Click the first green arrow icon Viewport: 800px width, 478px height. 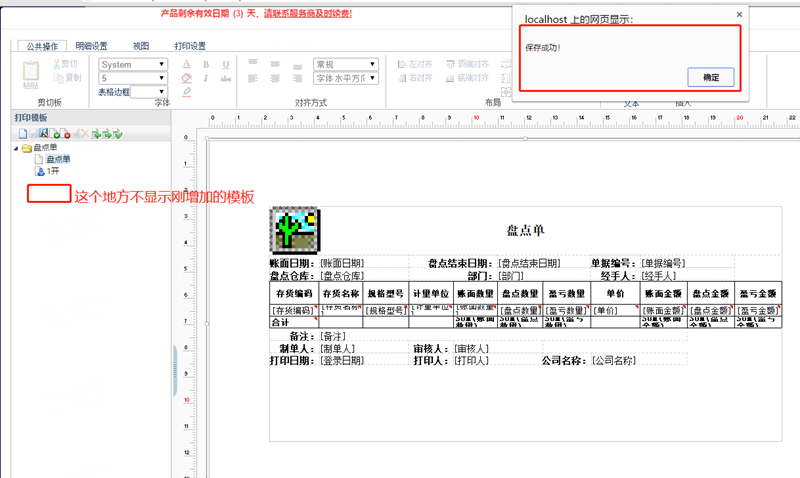tap(96, 134)
